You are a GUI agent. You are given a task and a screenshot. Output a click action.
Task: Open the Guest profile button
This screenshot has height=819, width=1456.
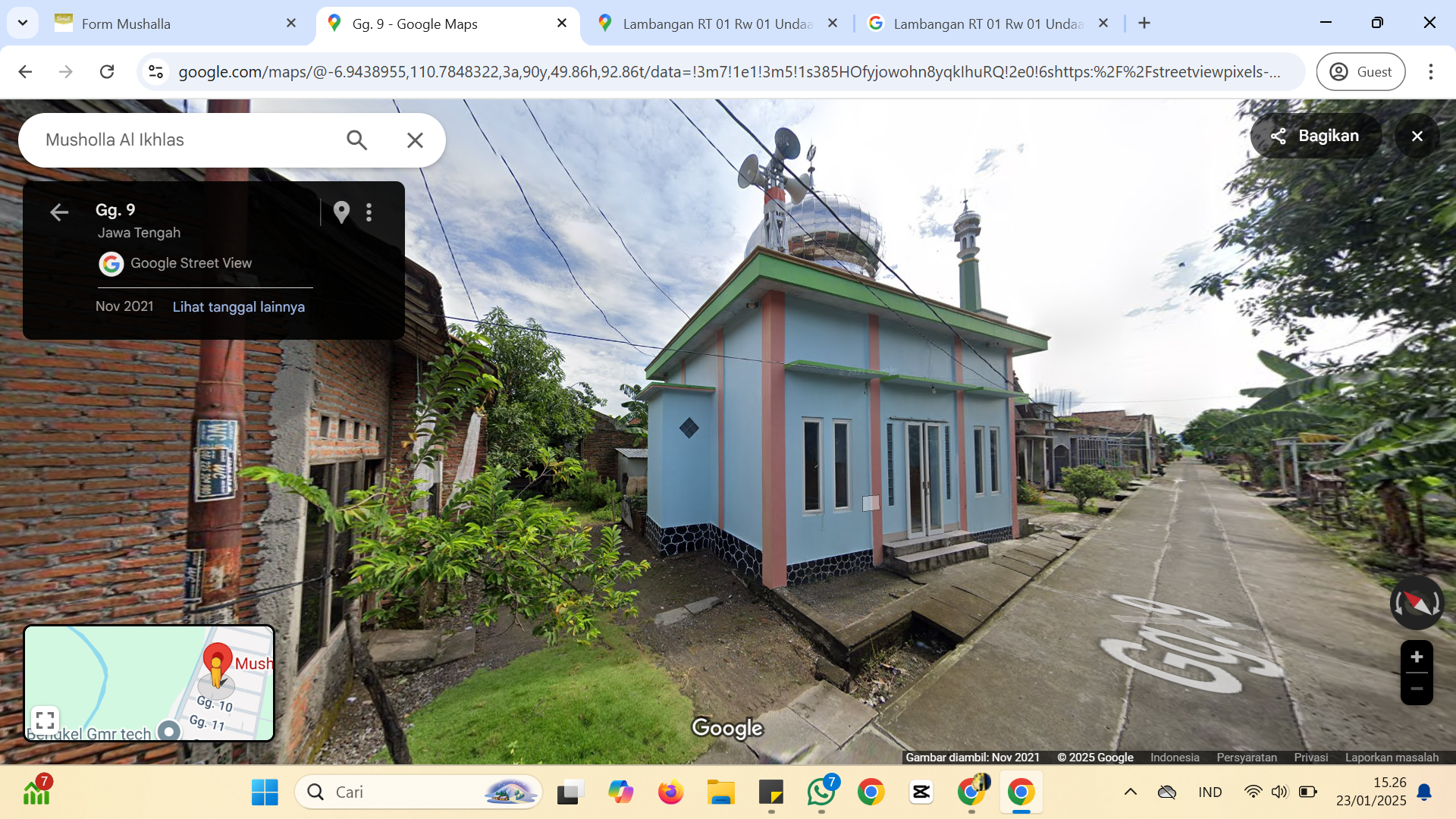pyautogui.click(x=1361, y=71)
